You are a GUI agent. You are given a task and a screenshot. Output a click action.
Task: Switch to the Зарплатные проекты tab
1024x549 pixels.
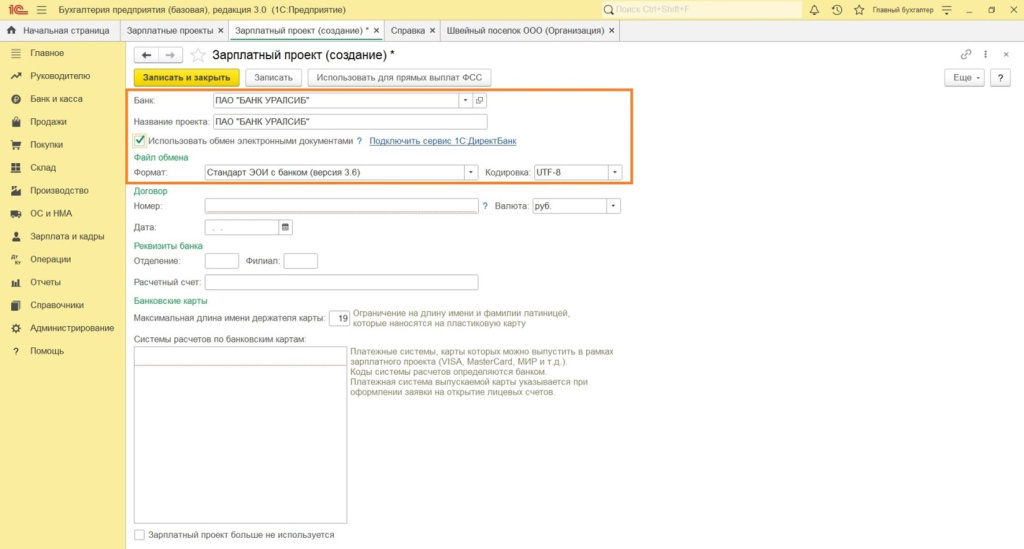pos(170,31)
